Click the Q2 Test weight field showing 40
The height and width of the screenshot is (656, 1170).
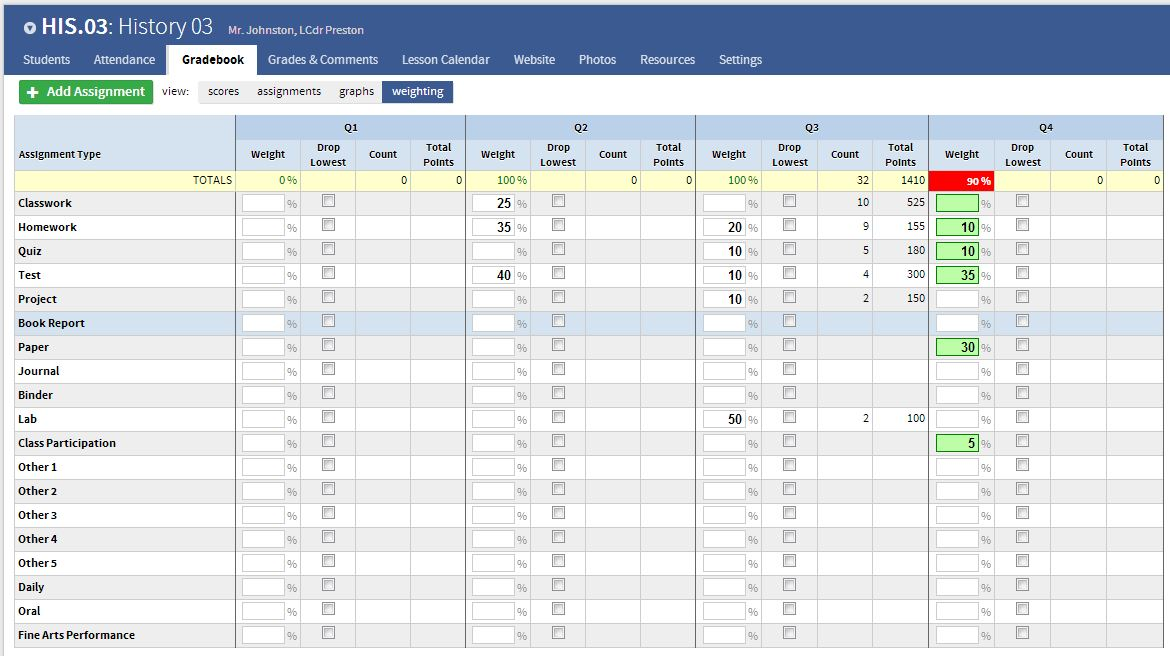(495, 275)
